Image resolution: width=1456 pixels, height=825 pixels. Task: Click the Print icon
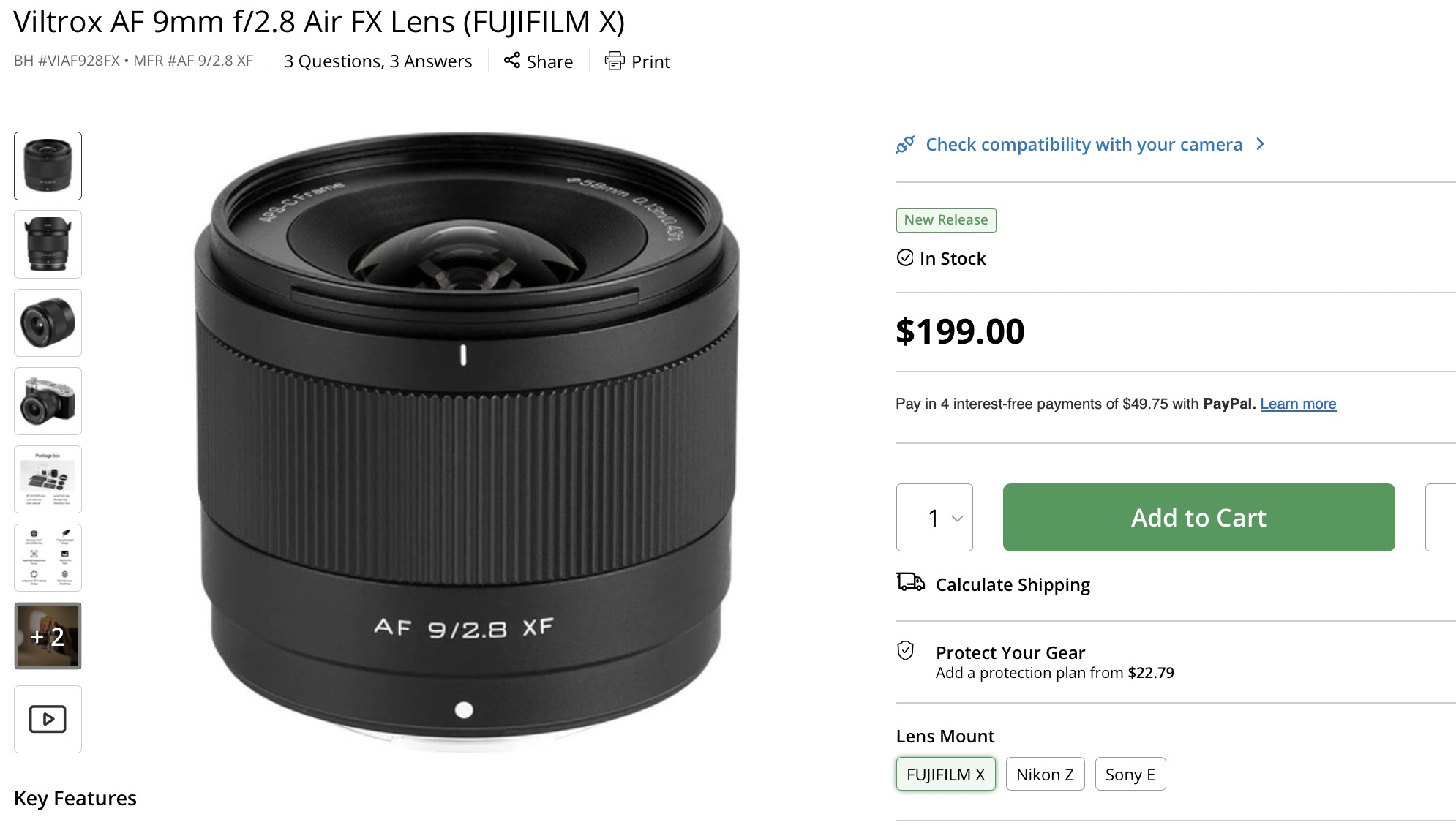point(615,61)
